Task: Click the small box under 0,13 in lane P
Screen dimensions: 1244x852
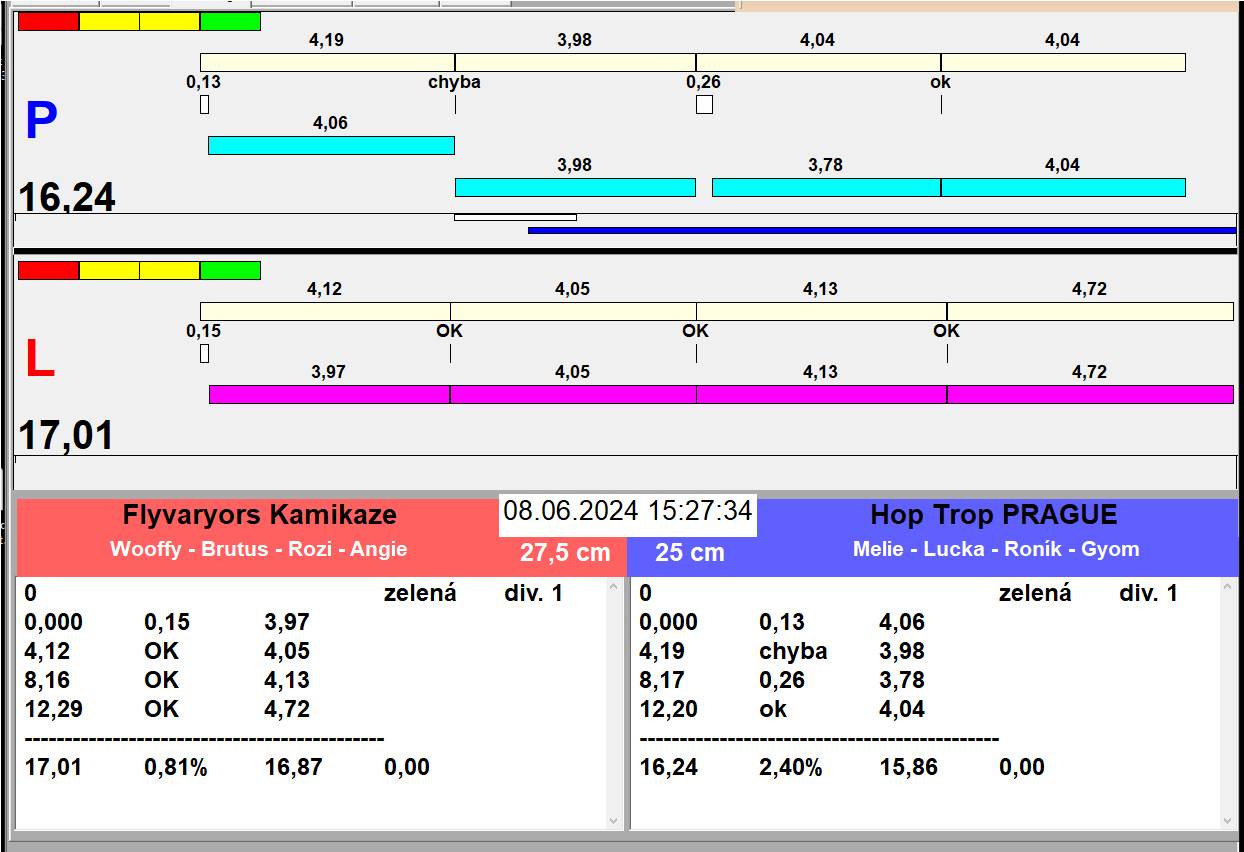Action: (x=204, y=104)
